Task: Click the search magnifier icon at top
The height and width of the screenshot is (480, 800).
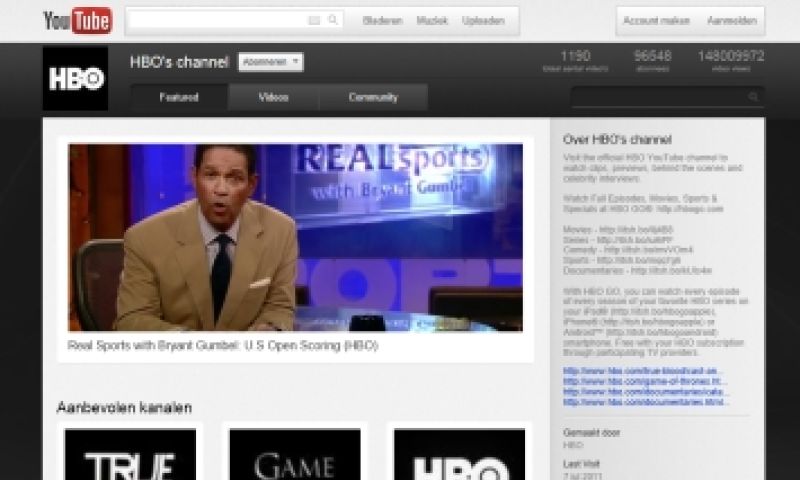Action: pos(333,20)
